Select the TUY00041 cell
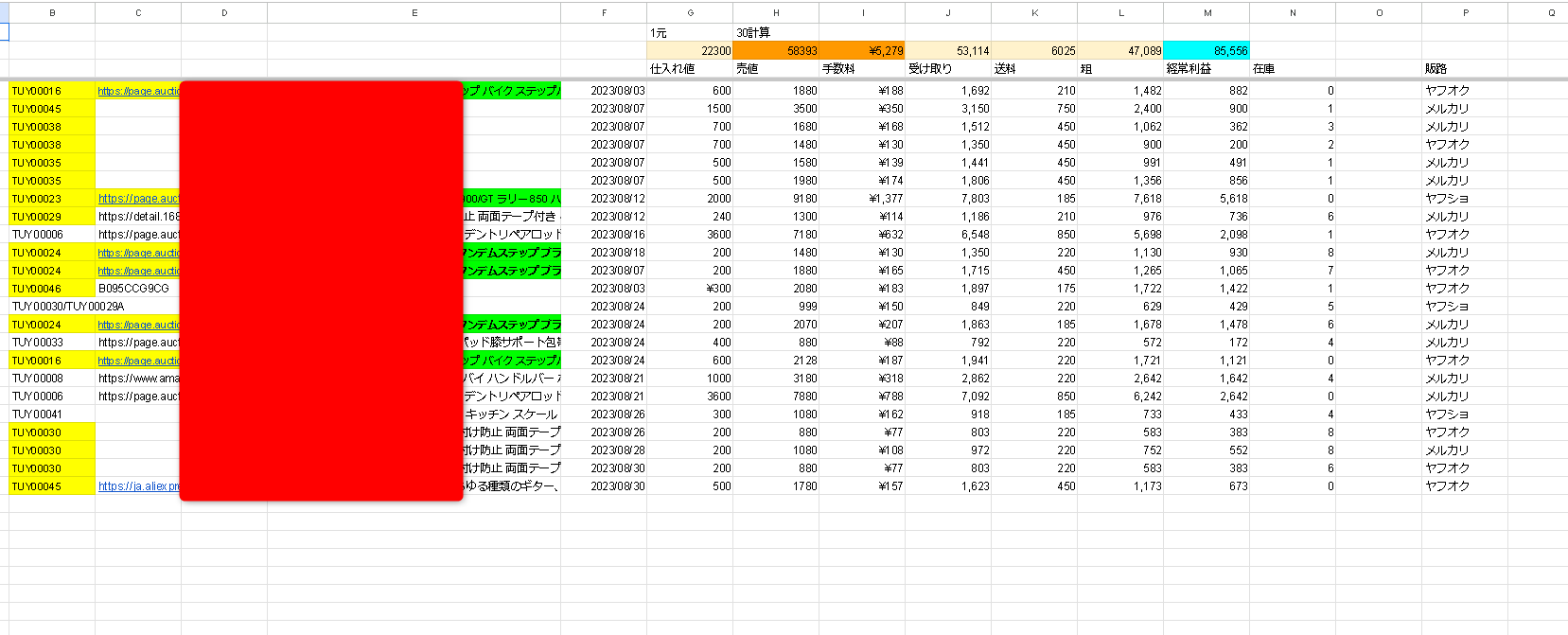The image size is (1568, 635). (52, 415)
